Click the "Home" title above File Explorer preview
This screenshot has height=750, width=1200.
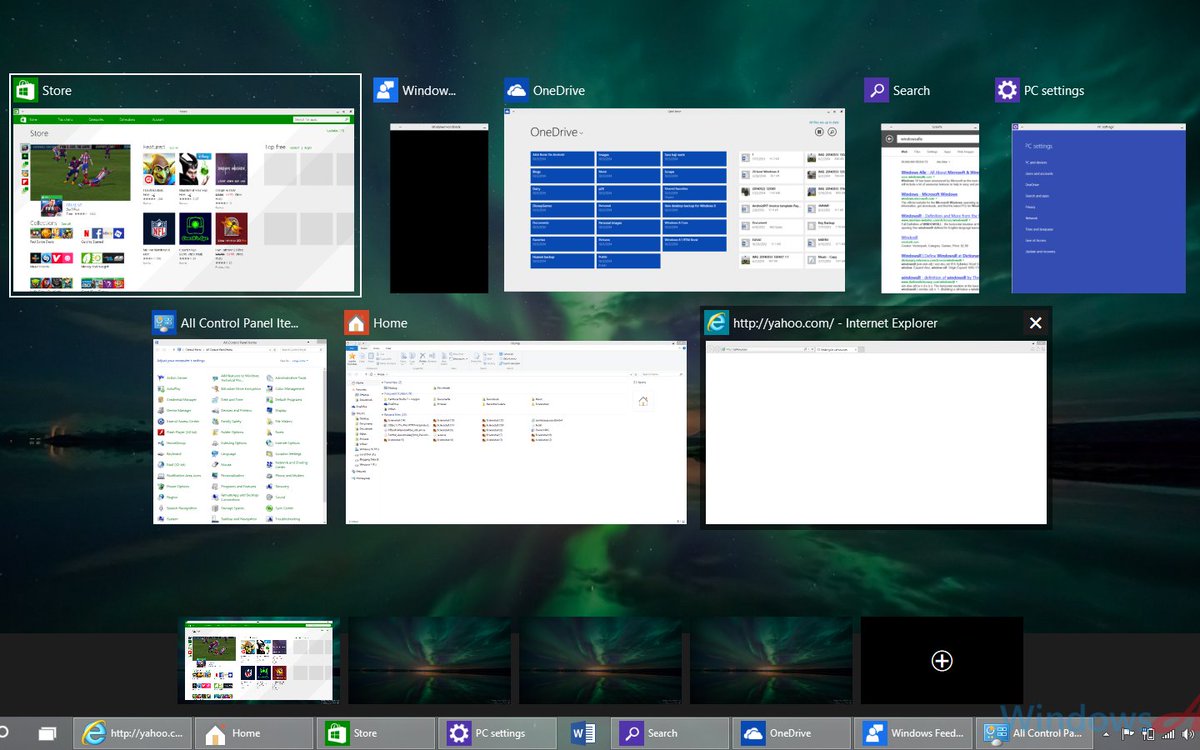click(x=390, y=323)
